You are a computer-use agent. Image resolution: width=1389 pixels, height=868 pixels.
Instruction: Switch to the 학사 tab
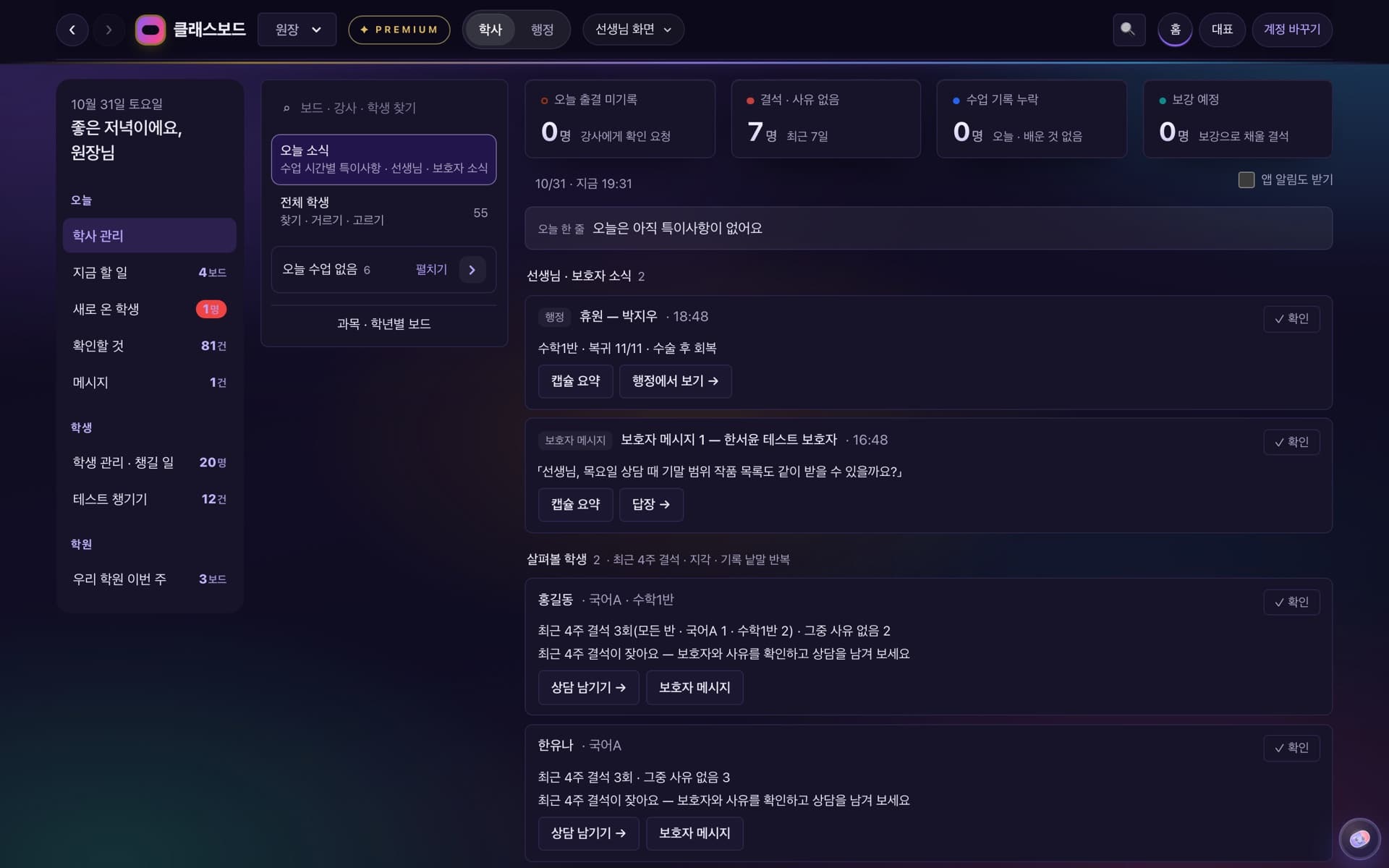(x=490, y=30)
